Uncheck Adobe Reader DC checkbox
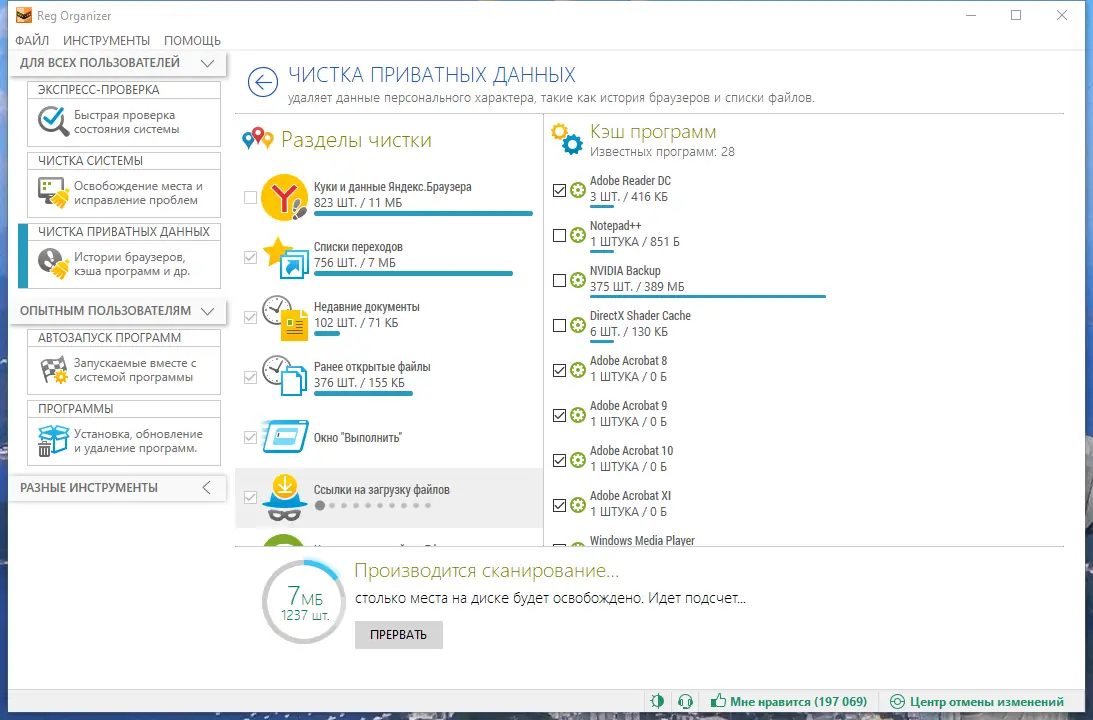Image resolution: width=1093 pixels, height=720 pixels. tap(559, 190)
